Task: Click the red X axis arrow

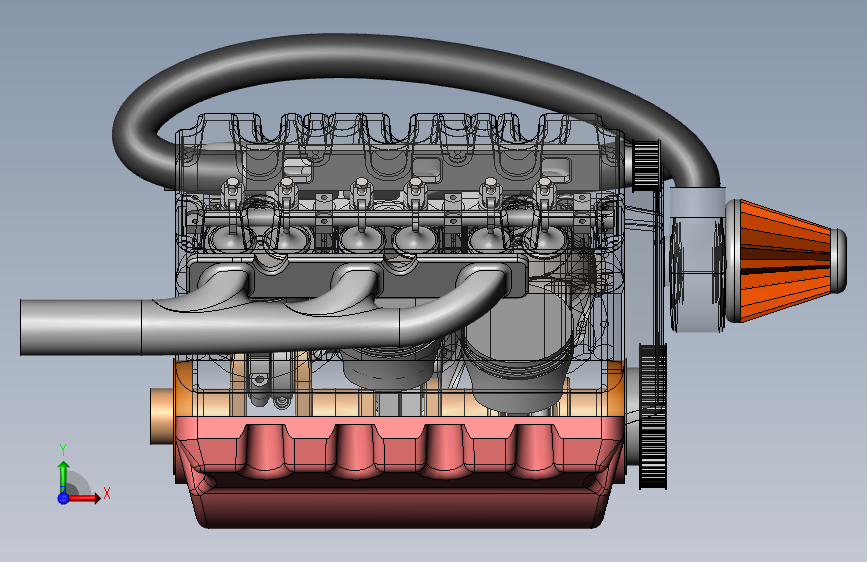Action: click(85, 498)
